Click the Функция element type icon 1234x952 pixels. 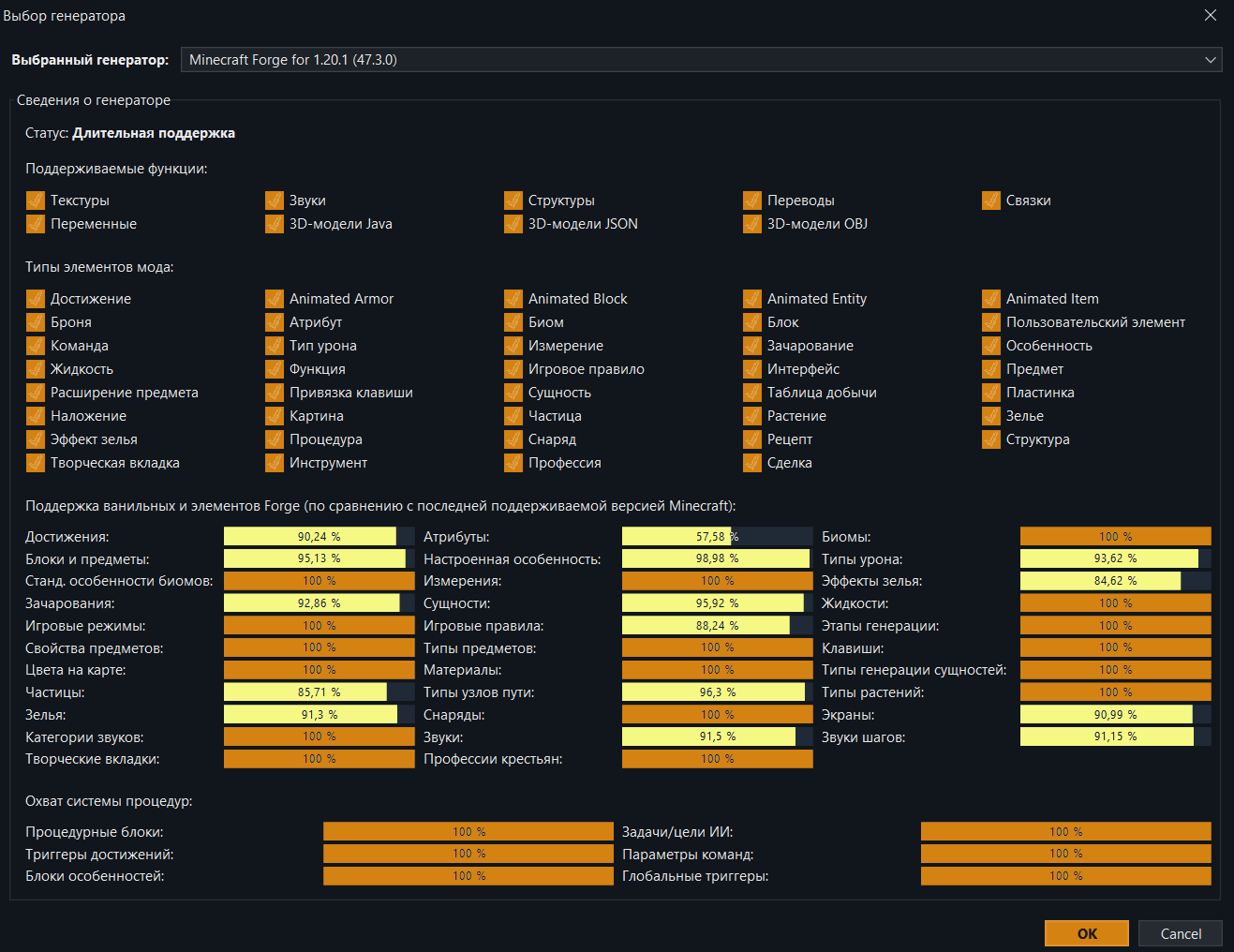pyautogui.click(x=275, y=369)
